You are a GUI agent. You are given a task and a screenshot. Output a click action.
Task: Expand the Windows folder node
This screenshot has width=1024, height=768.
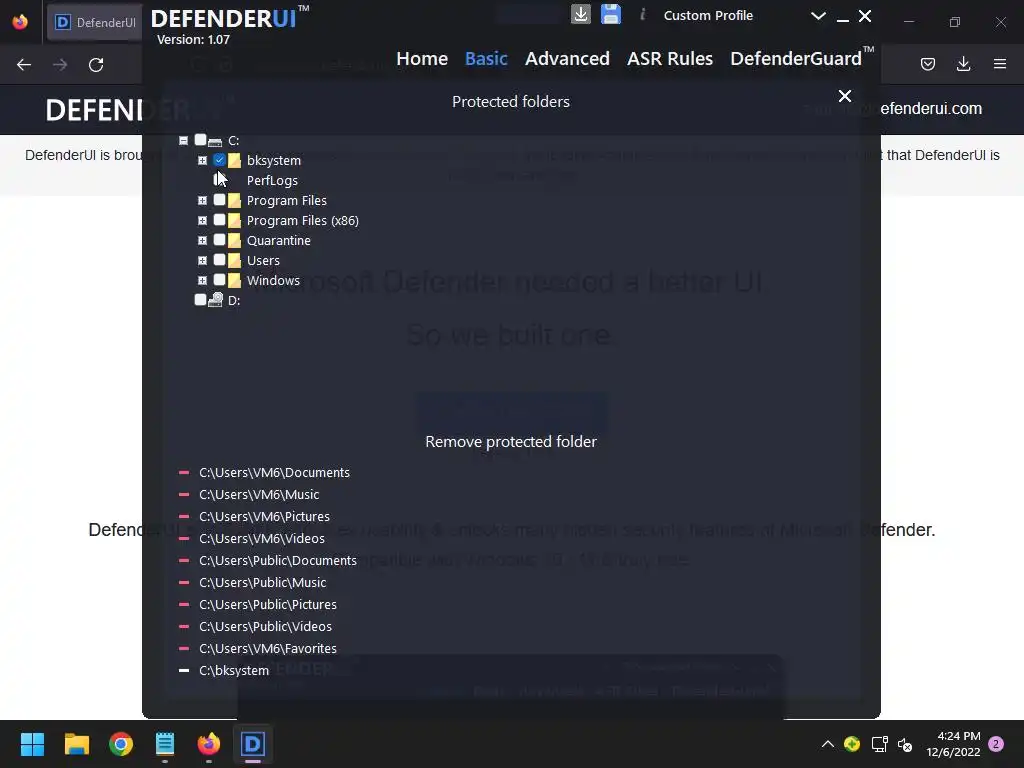tap(202, 280)
